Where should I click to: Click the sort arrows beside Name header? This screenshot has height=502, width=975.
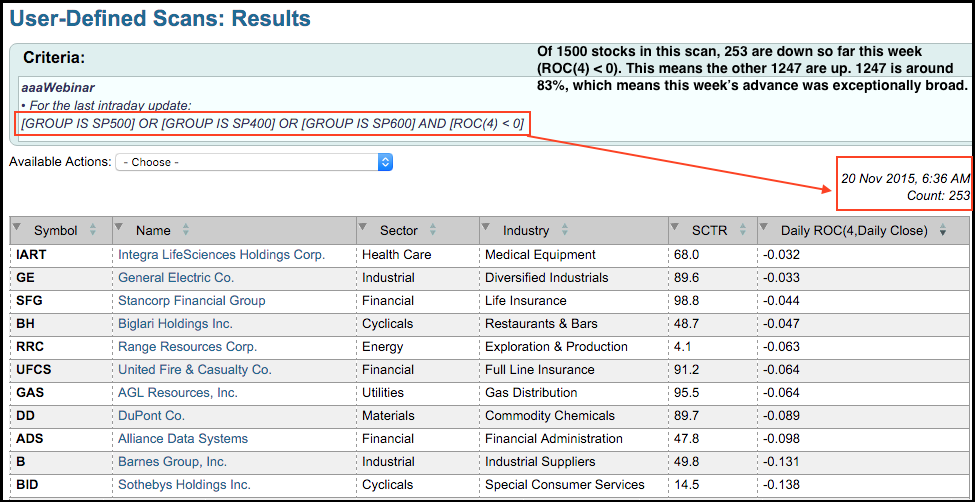coord(186,230)
